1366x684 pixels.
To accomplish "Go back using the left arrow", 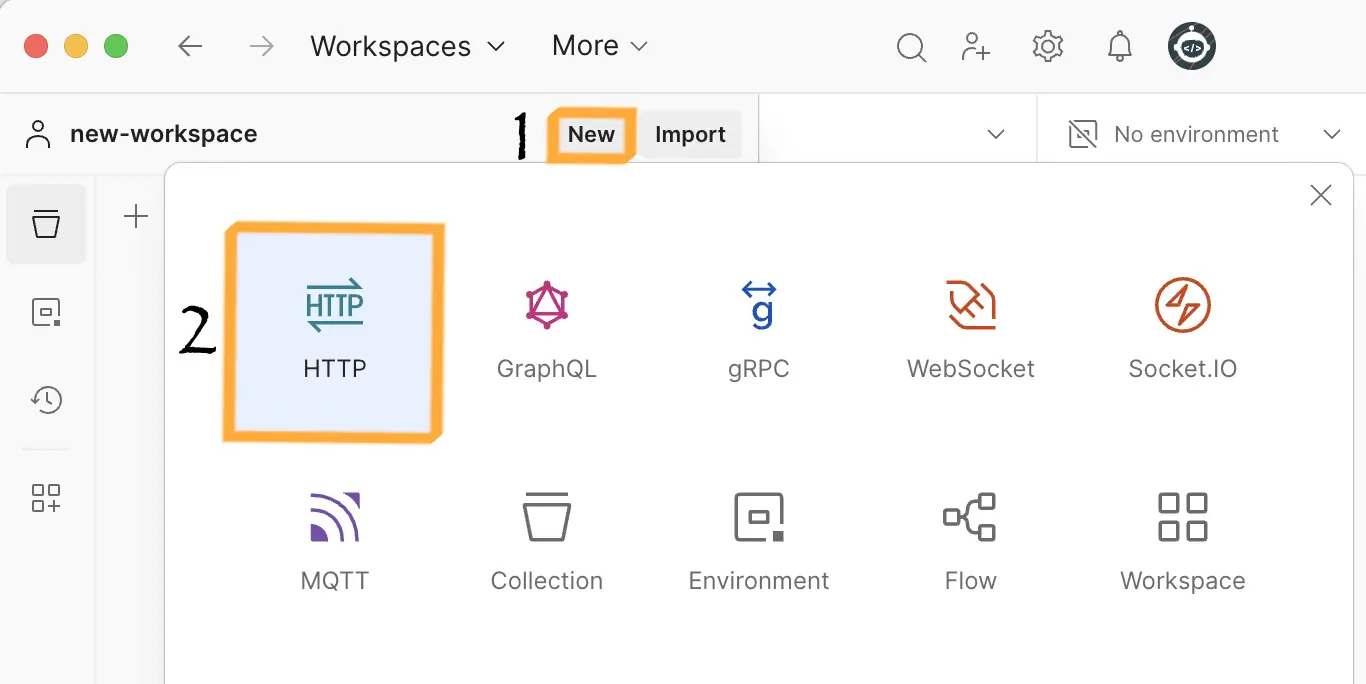I will pyautogui.click(x=190, y=46).
